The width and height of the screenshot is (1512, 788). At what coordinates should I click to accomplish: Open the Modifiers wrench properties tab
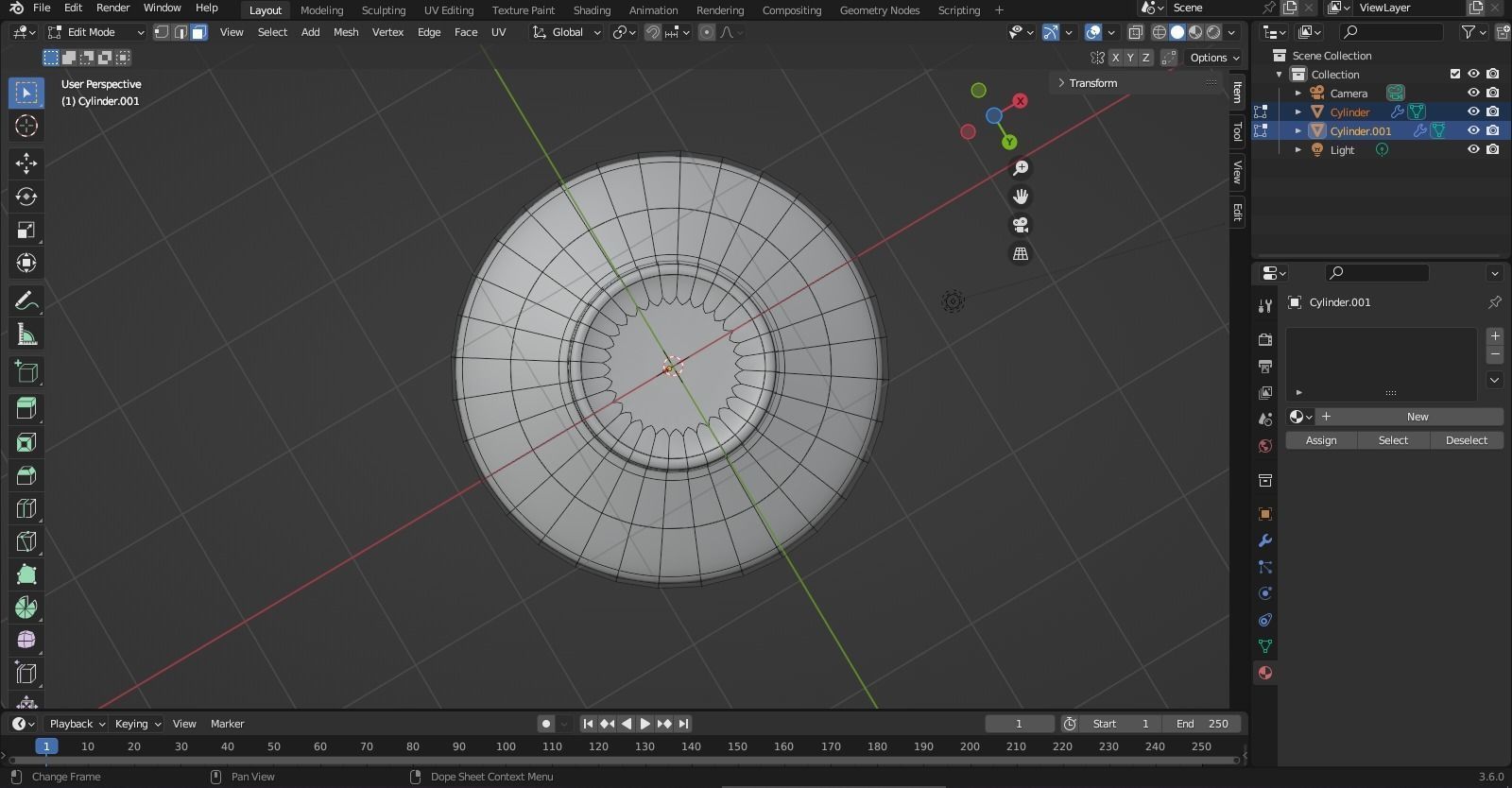1265,540
